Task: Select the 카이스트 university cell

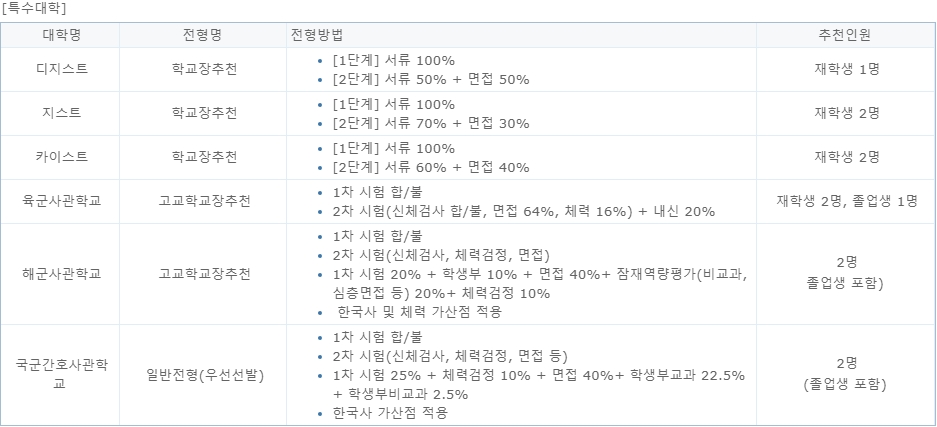Action: click(62, 157)
